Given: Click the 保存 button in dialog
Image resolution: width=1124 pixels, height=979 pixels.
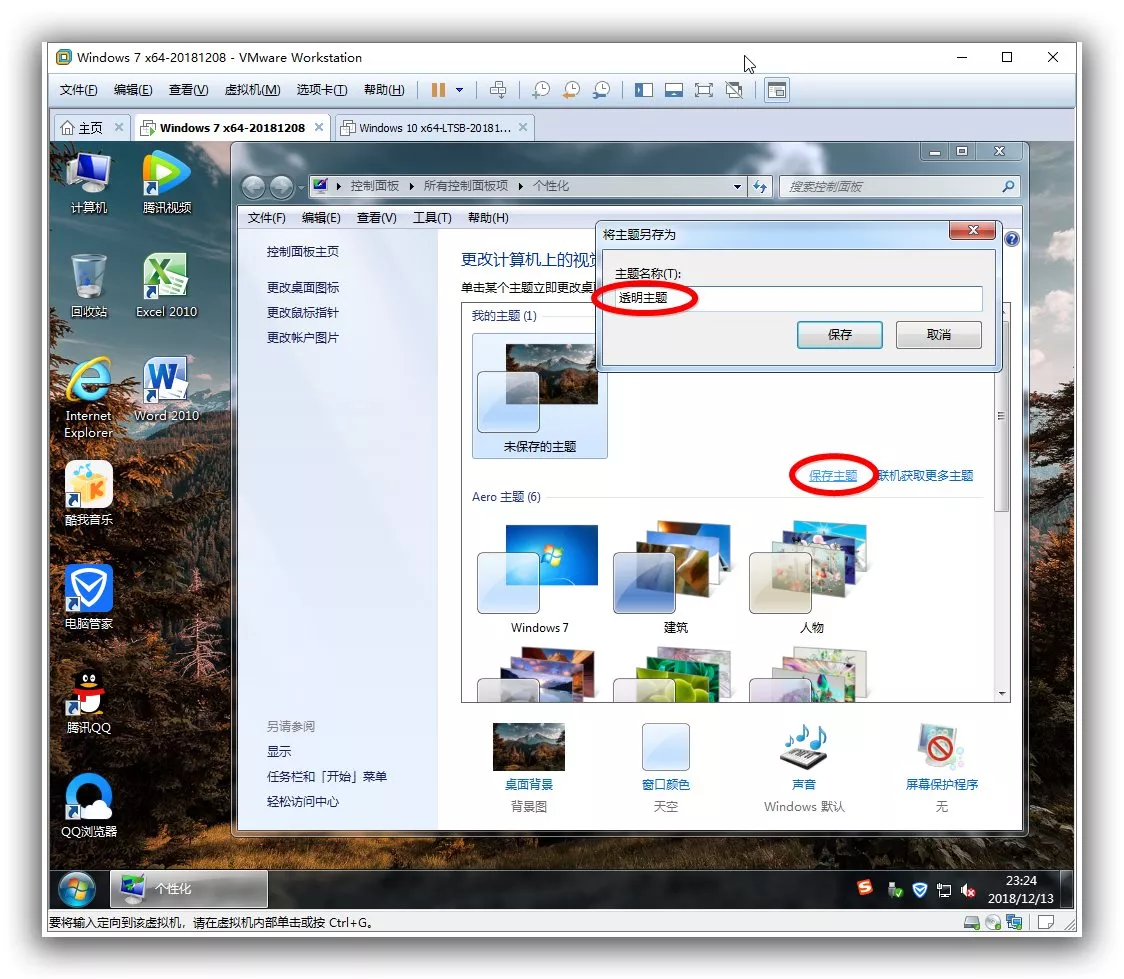Looking at the screenshot, I should [839, 335].
